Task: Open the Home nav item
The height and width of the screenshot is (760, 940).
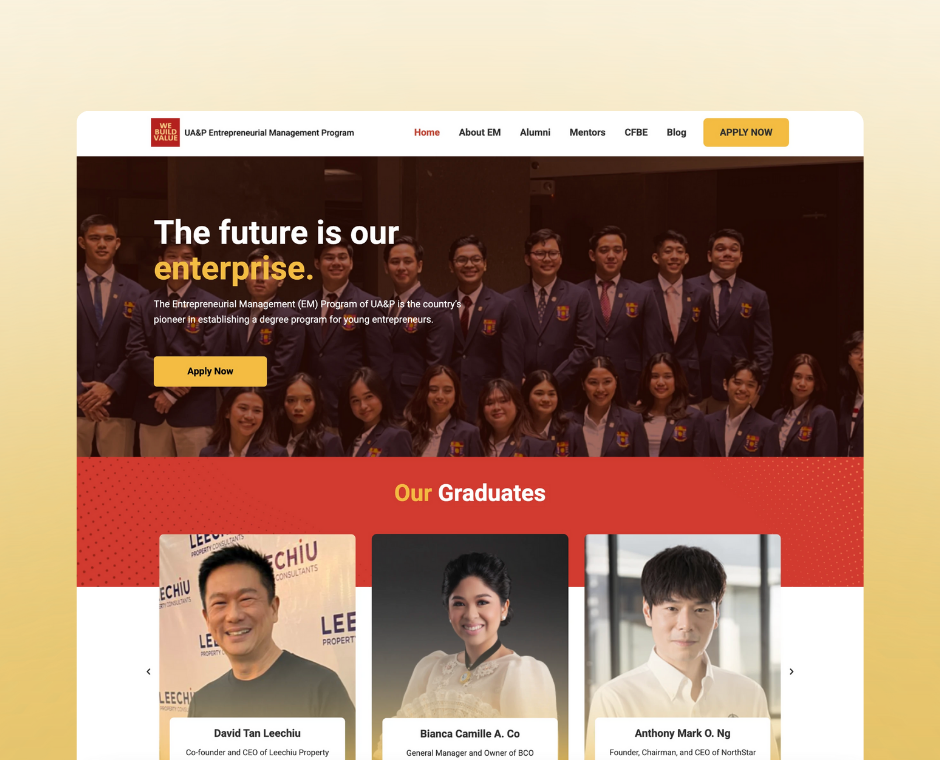Action: tap(427, 132)
